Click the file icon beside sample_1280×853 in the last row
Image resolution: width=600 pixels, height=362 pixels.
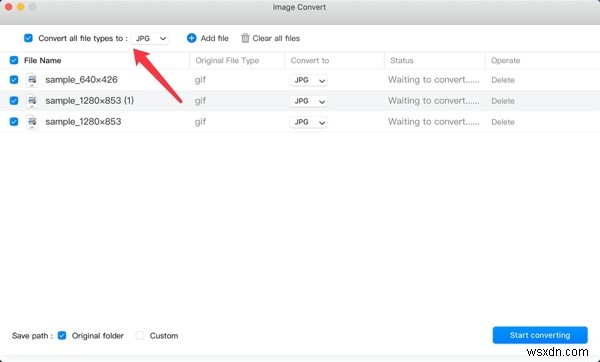click(32, 122)
